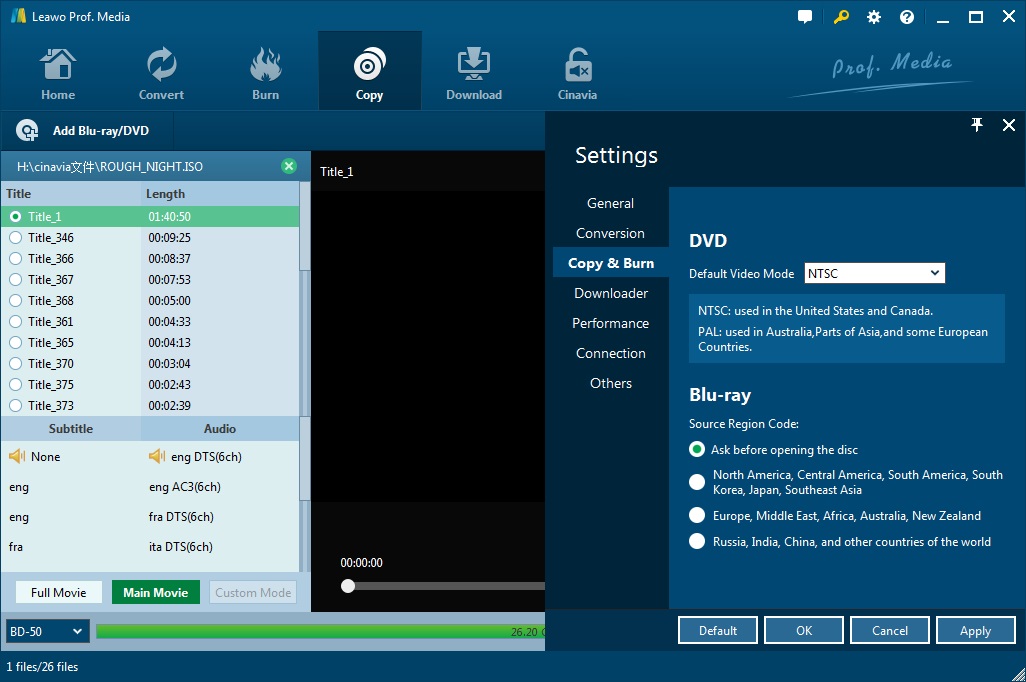Select Main Movie copy mode

point(156,592)
